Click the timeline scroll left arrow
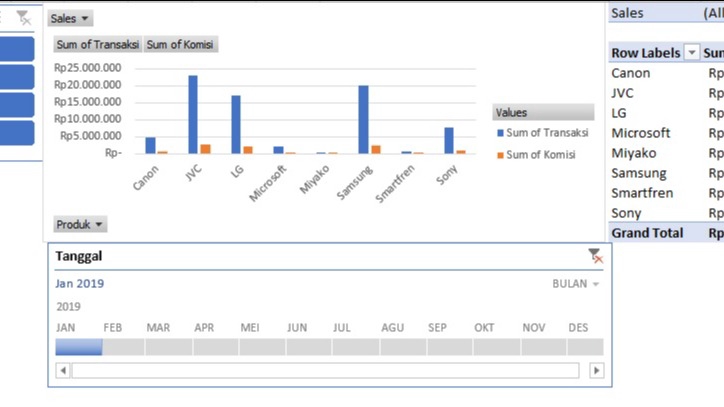This screenshot has height=407, width=724. click(63, 371)
